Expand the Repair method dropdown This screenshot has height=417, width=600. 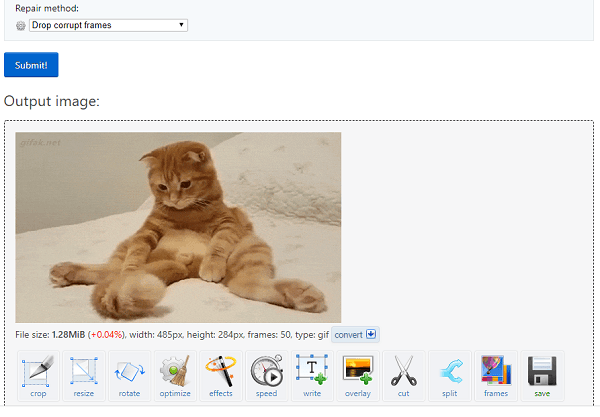(x=108, y=25)
